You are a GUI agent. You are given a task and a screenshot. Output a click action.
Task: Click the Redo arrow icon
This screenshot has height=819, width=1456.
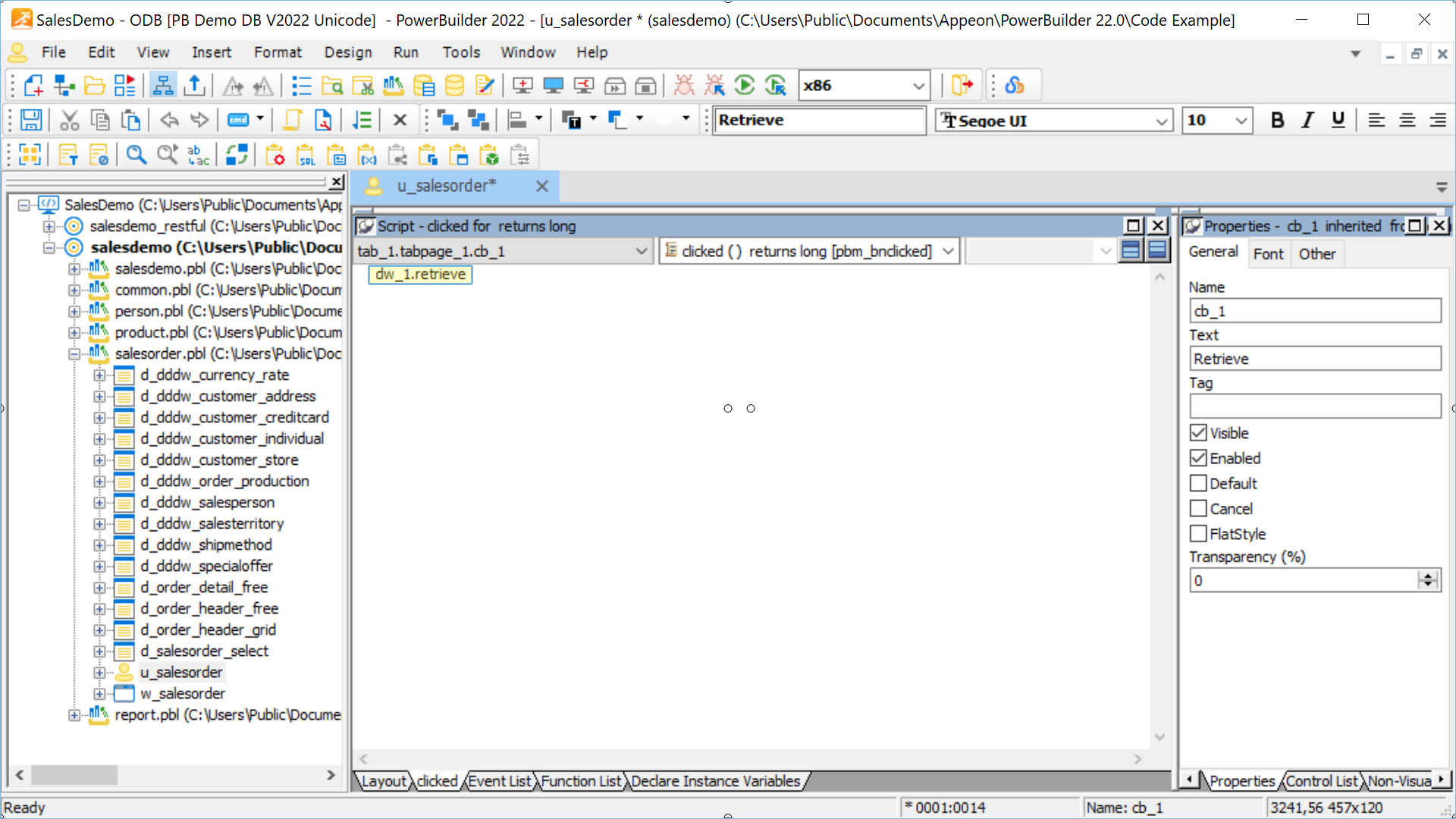199,120
